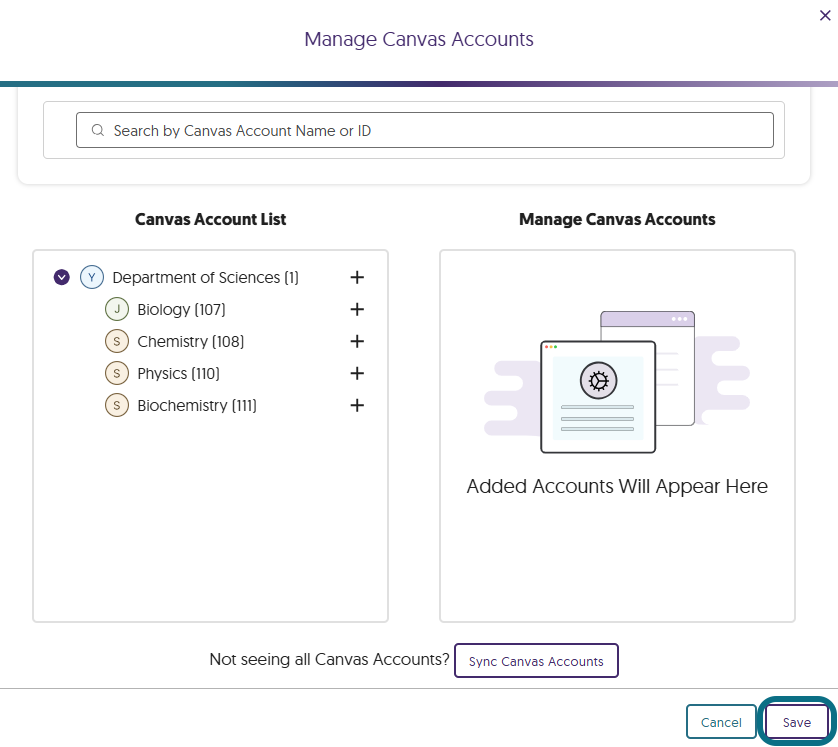Viewport: 838px width, 747px height.
Task: Click the Sync Canvas Accounts button
Action: pyautogui.click(x=536, y=661)
